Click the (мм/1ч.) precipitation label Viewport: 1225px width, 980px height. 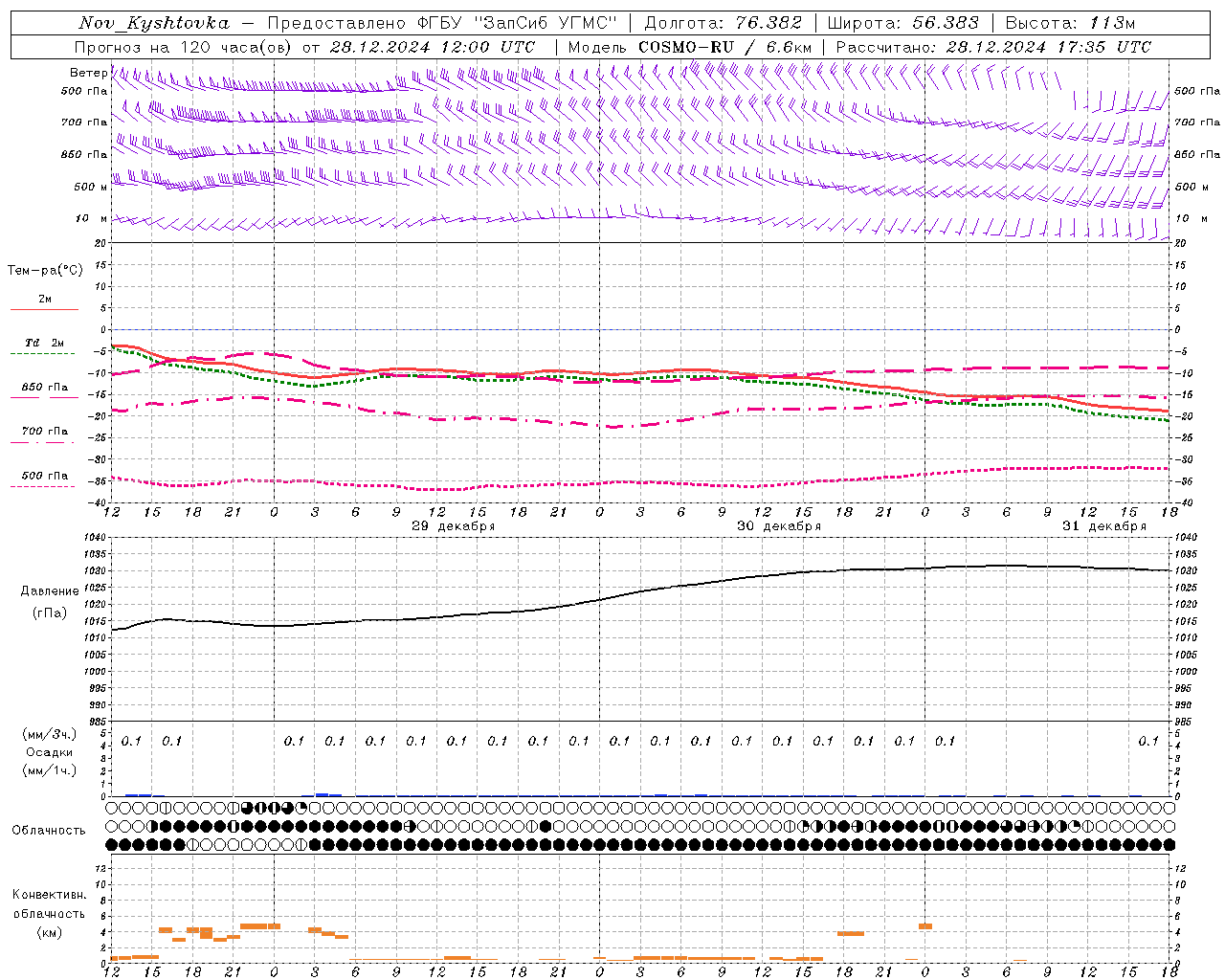(50, 770)
